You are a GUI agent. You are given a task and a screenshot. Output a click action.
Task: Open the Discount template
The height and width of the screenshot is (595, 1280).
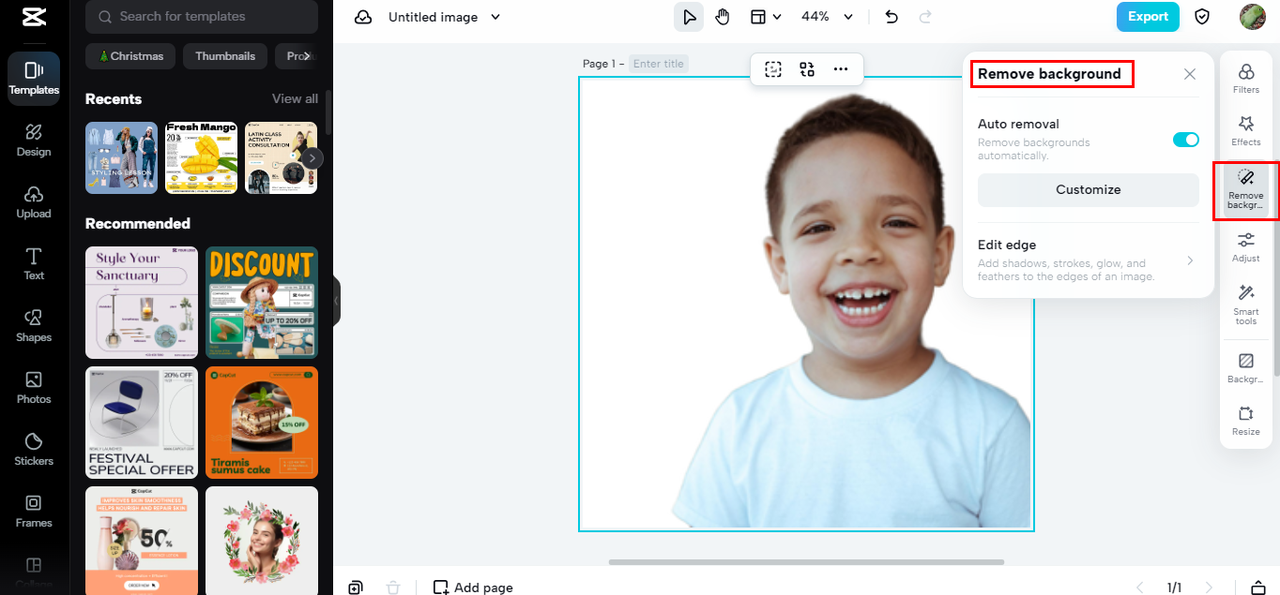coord(262,303)
